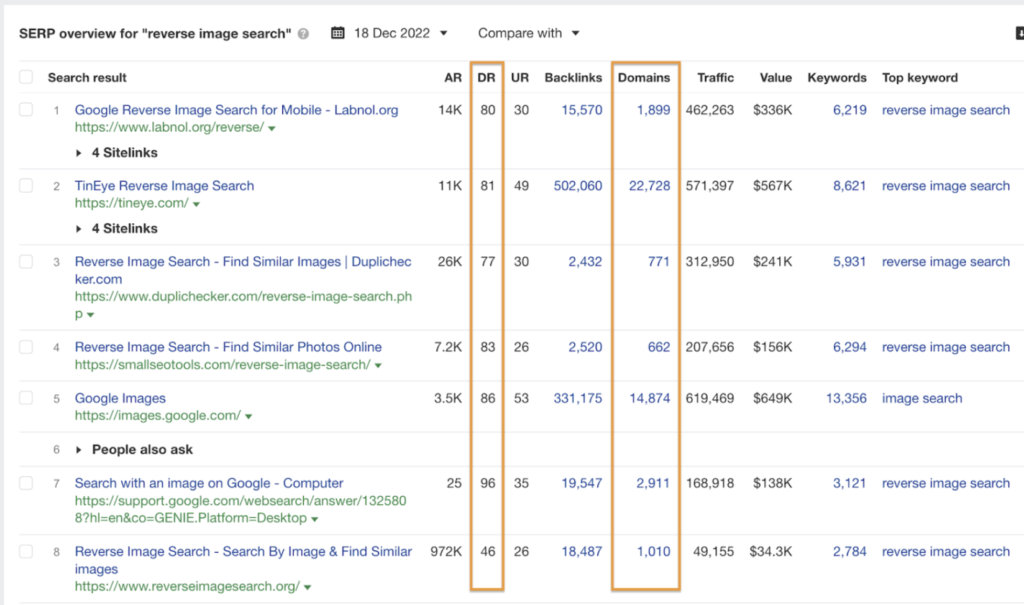Click the Domains column header
Viewport: 1024px width, 605px height.
pyautogui.click(x=644, y=77)
